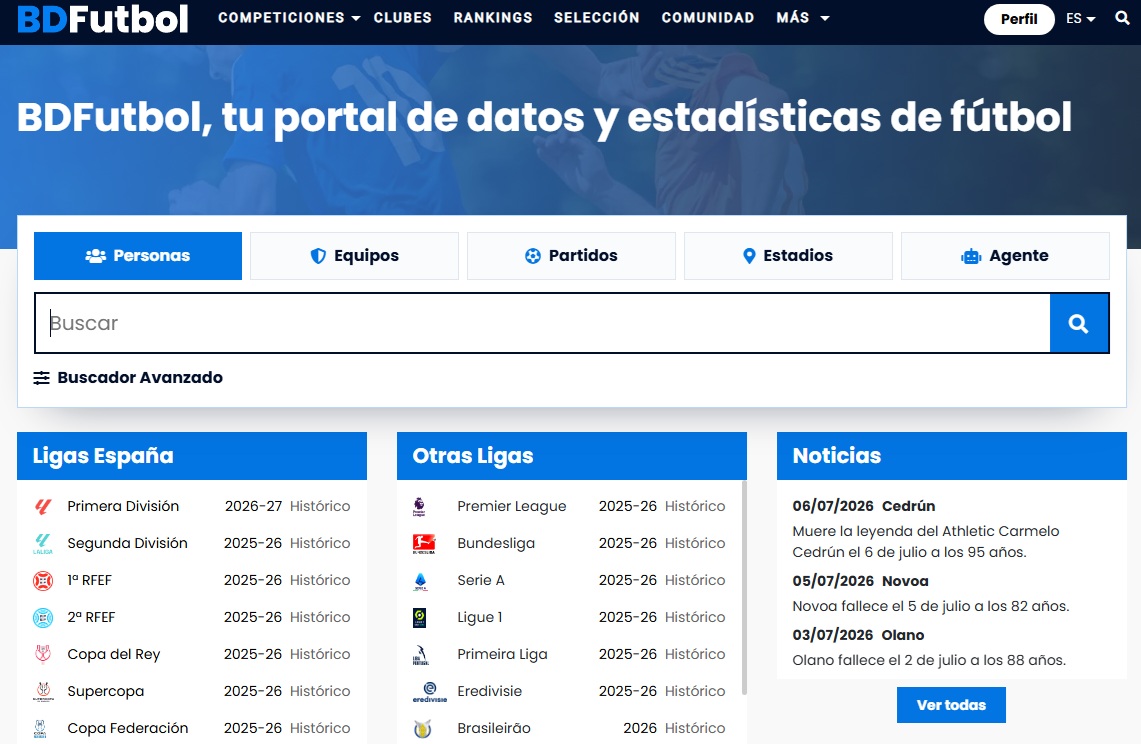Image resolution: width=1141 pixels, height=744 pixels.
Task: Open the 2026-27 Primera División season
Action: (253, 507)
